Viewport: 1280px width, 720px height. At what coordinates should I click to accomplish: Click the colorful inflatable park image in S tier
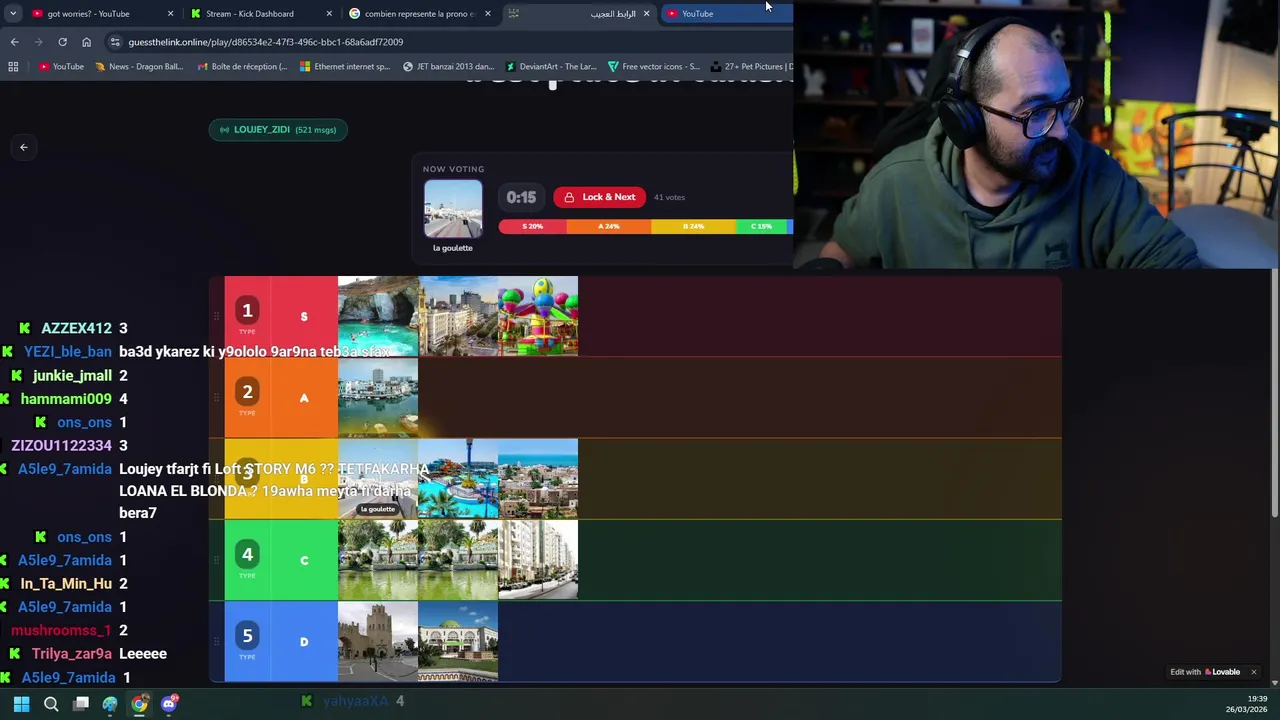tap(538, 316)
